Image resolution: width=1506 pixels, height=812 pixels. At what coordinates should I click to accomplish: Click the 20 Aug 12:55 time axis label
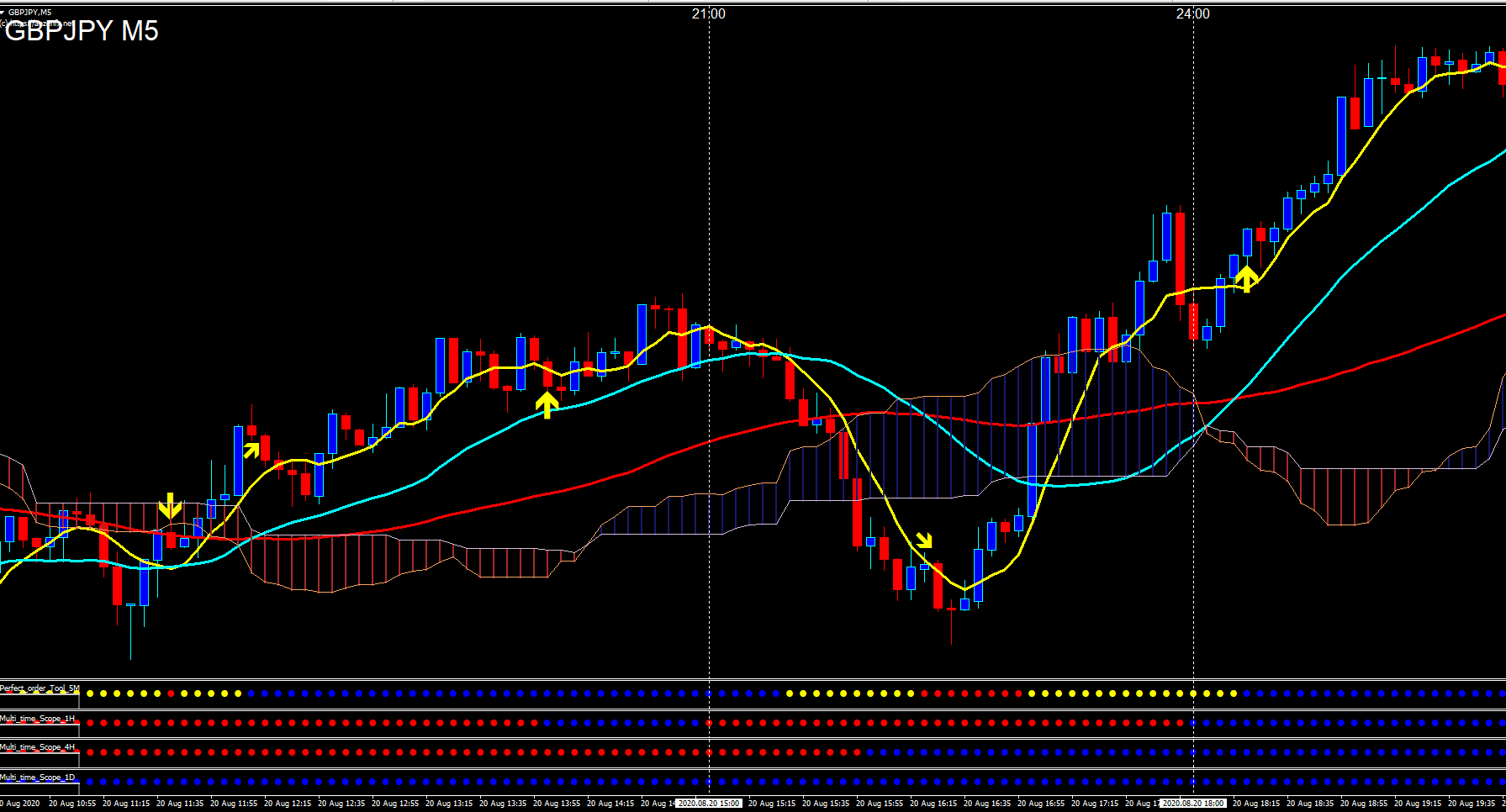(395, 804)
